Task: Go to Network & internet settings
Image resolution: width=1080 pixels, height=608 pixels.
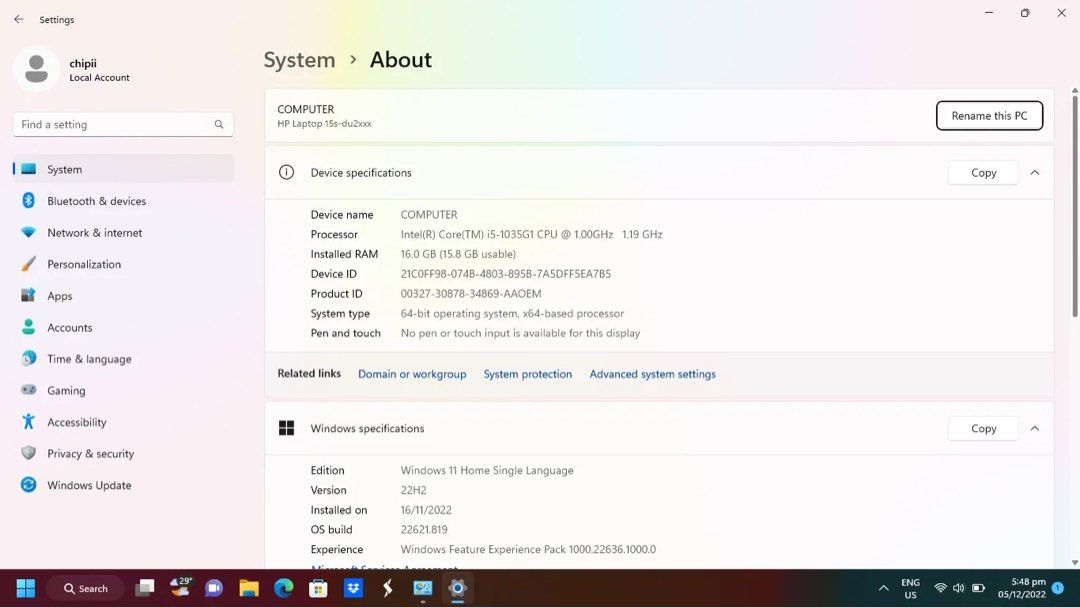Action: pyautogui.click(x=94, y=233)
